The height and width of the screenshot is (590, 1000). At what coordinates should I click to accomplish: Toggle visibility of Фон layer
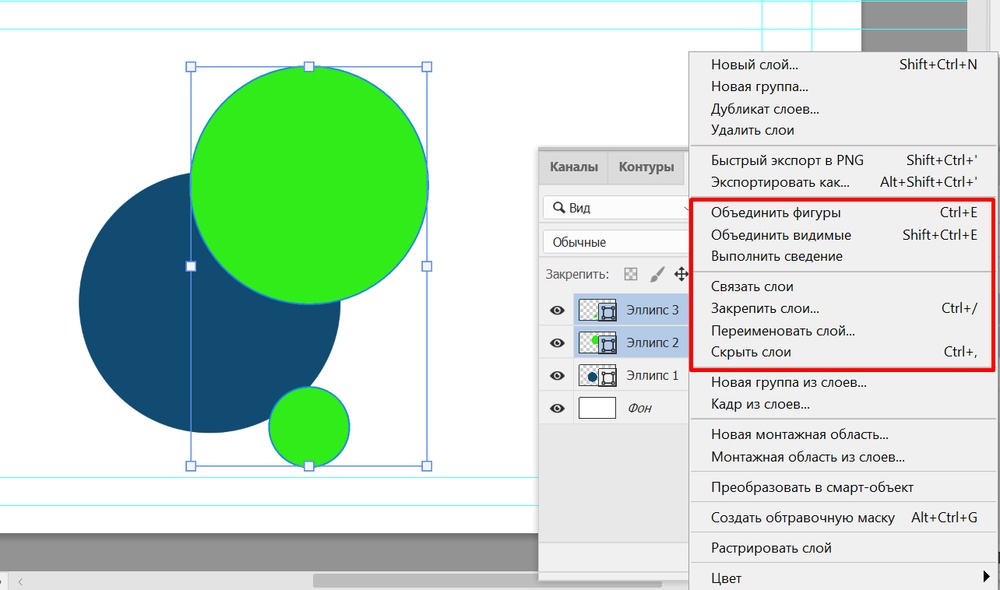pyautogui.click(x=557, y=408)
